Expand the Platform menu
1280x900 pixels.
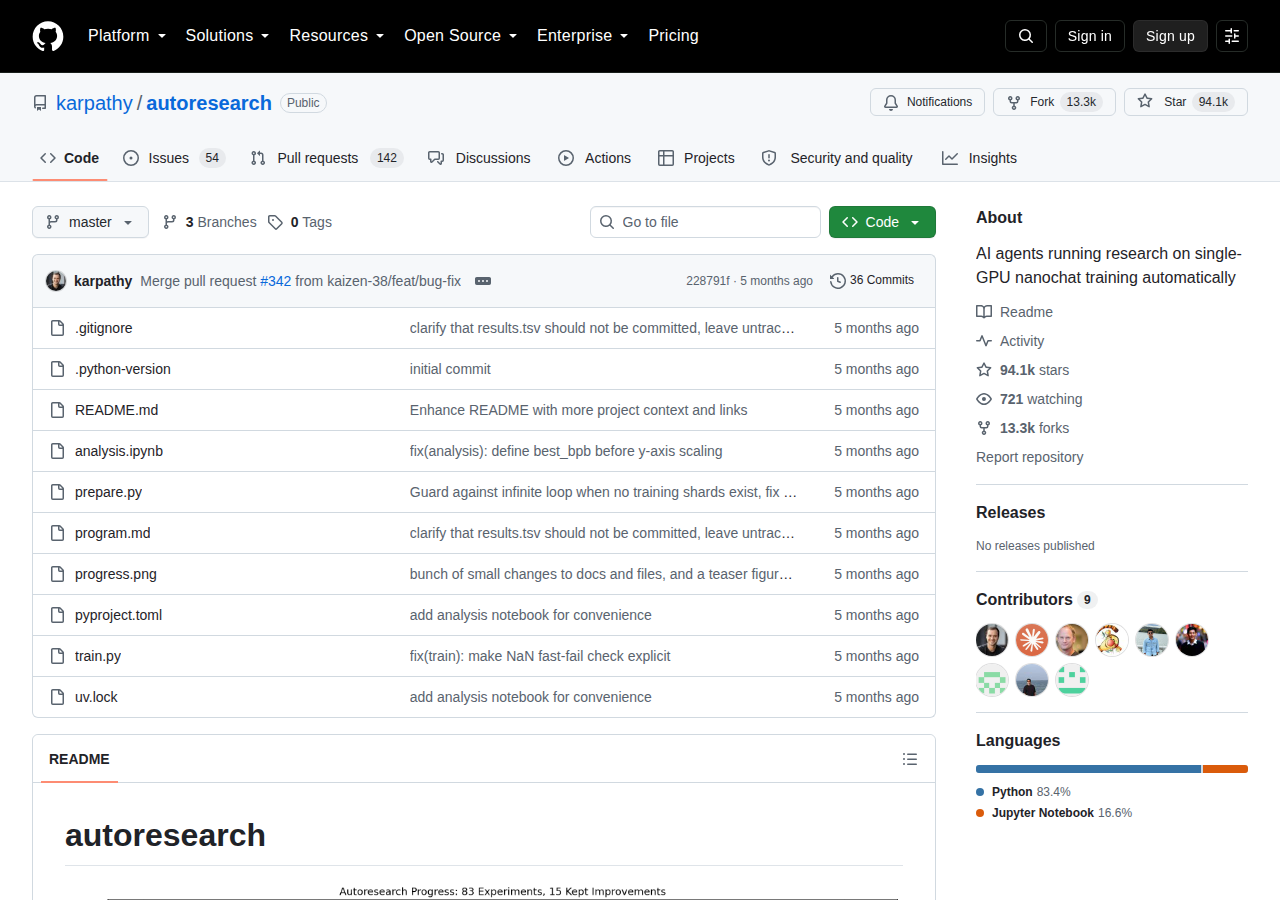point(127,35)
